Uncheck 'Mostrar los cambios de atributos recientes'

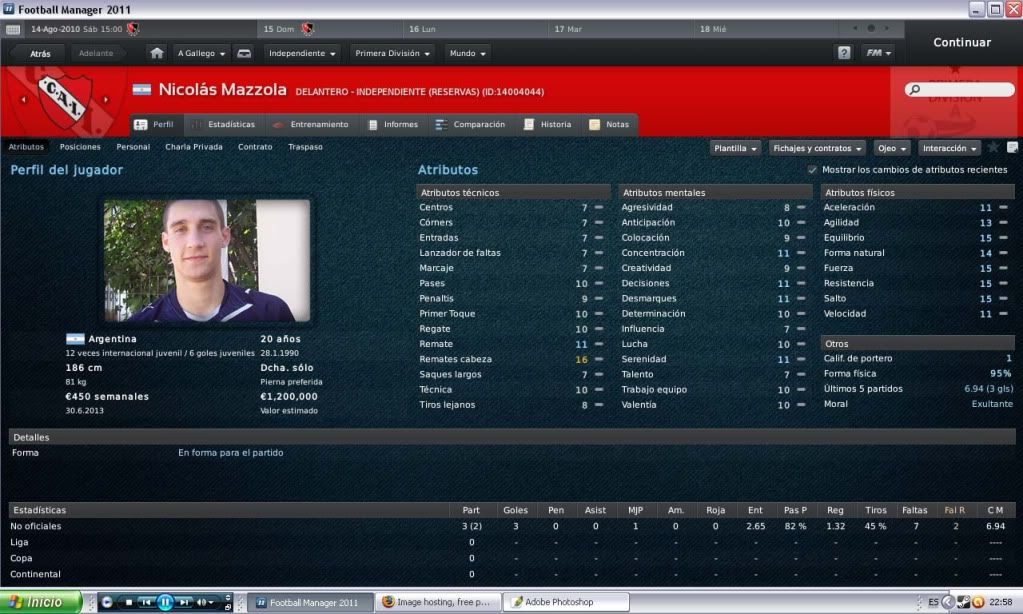tap(812, 170)
